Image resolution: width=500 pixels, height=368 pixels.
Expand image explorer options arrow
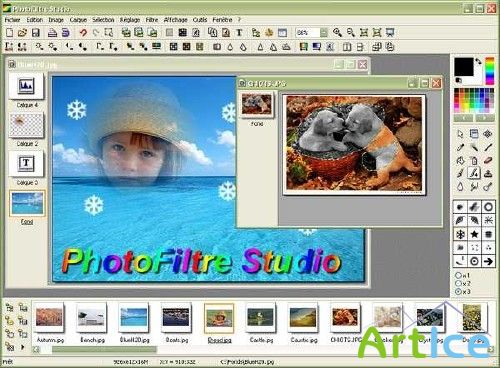[x=23, y=347]
